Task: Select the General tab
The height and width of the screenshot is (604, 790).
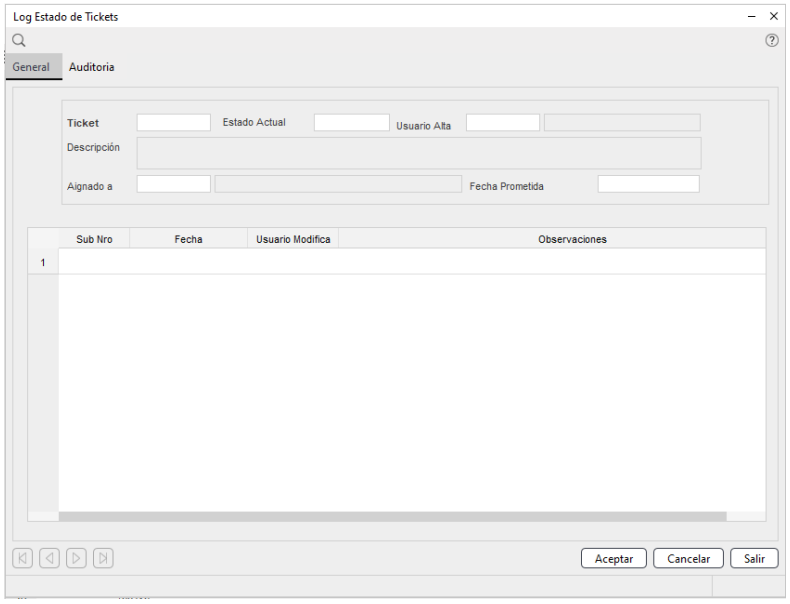Action: tap(31, 67)
